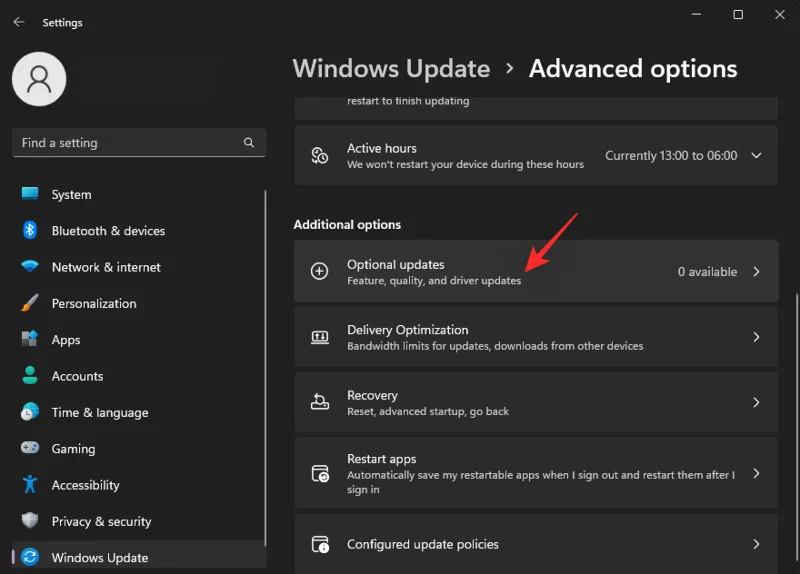The width and height of the screenshot is (800, 574).
Task: Click the 'Additional options' heading
Action: tap(347, 224)
